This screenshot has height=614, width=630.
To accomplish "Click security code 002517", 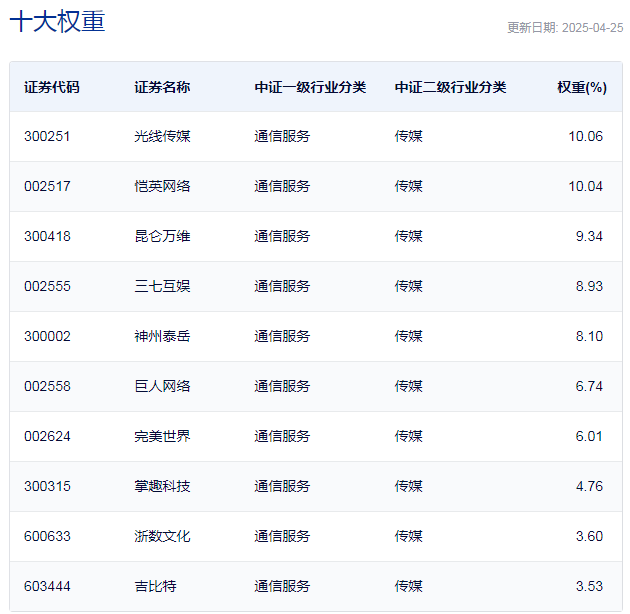I will click(48, 186).
